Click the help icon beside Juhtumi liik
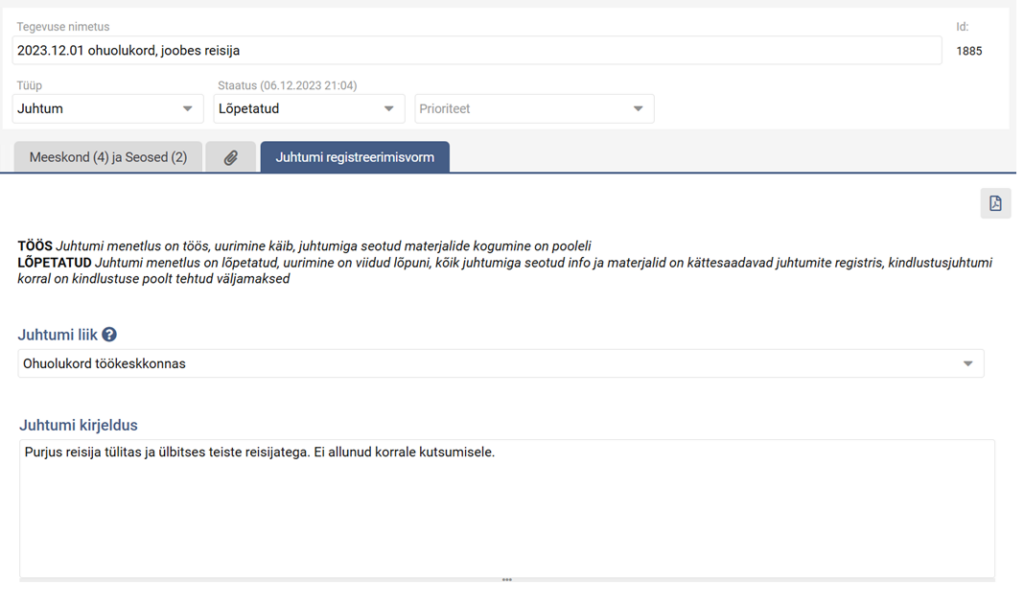The width and height of the screenshot is (1024, 605). click(x=110, y=334)
